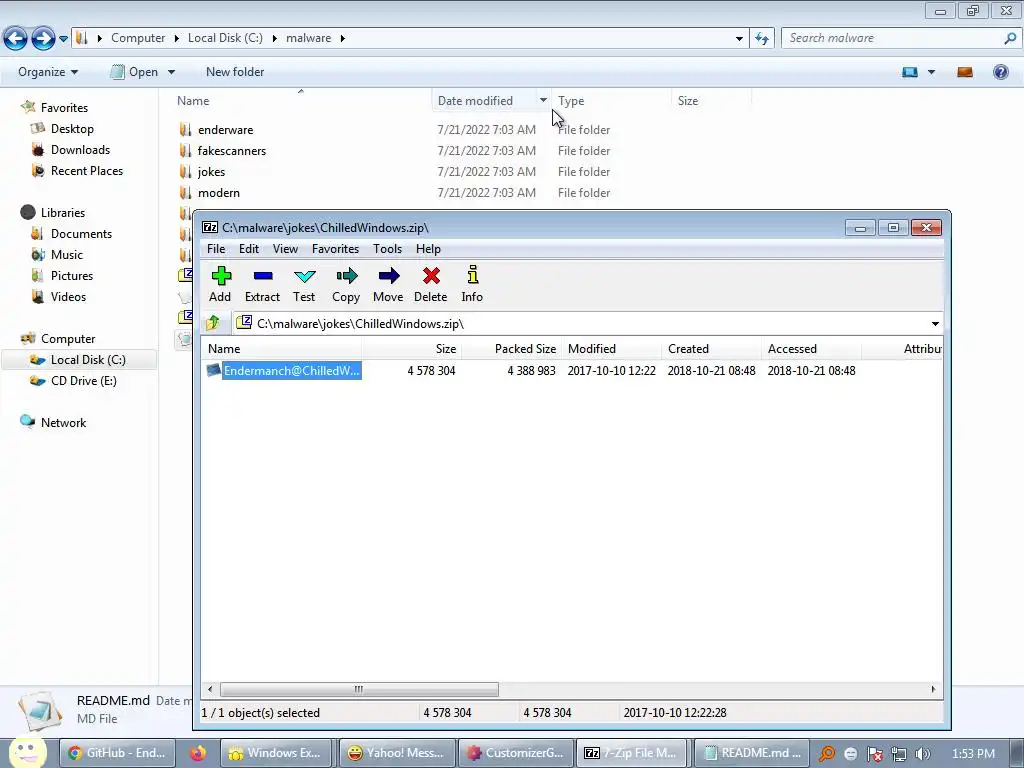Select the modern folder
This screenshot has height=768, width=1024.
[219, 193]
